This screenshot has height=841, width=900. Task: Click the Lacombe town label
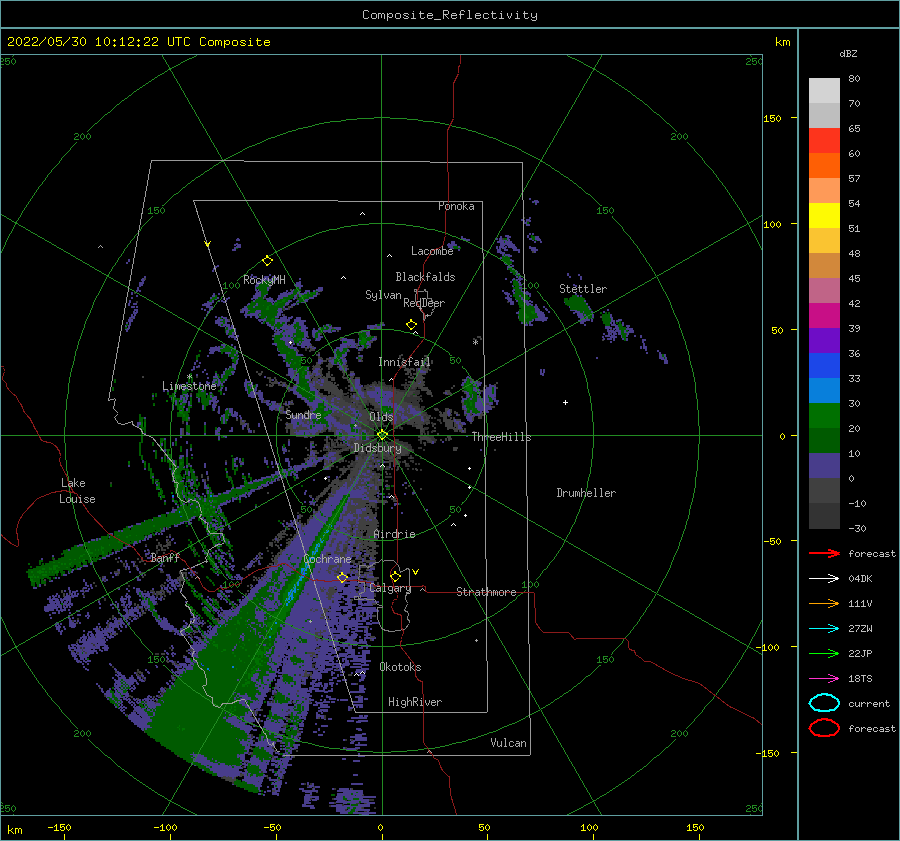click(432, 251)
